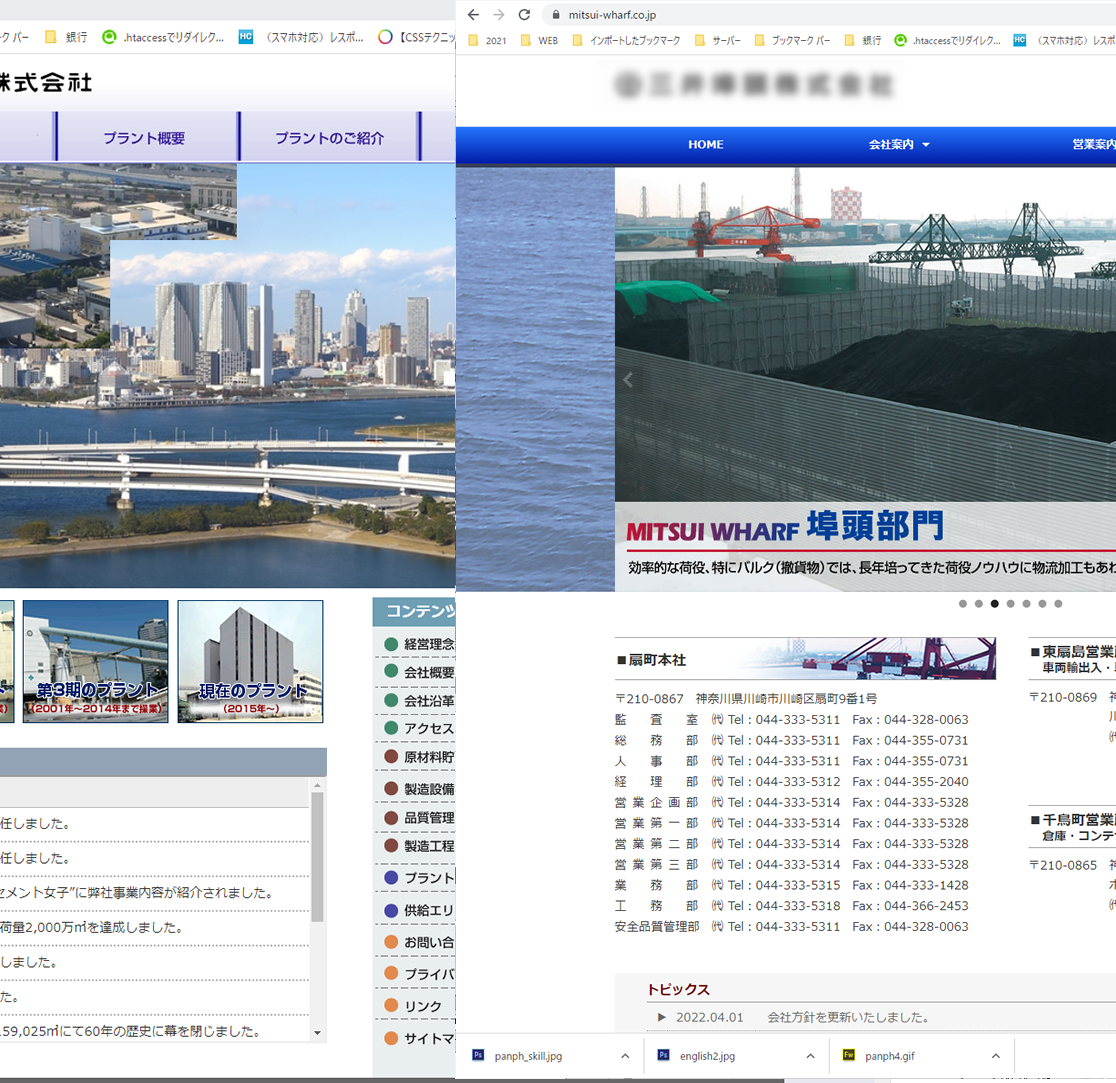This screenshot has width=1116, height=1083.
Task: Select the fourth carousel dot
Action: (1011, 603)
